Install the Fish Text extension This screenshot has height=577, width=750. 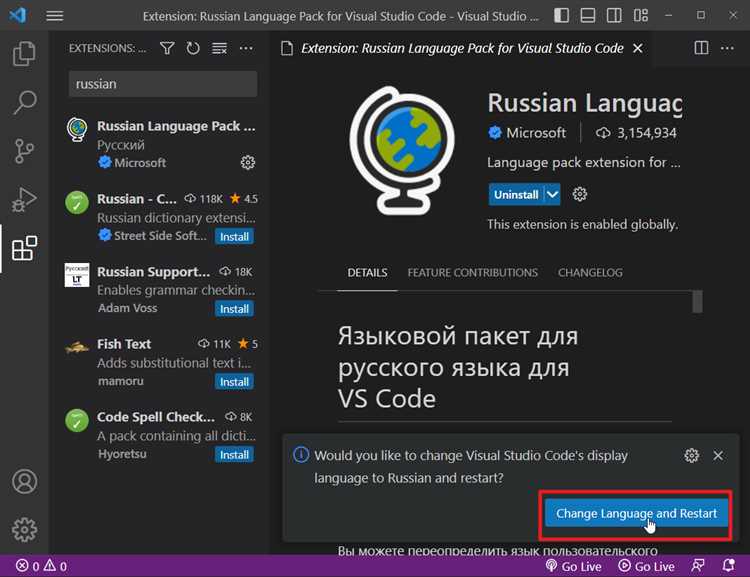tap(234, 382)
